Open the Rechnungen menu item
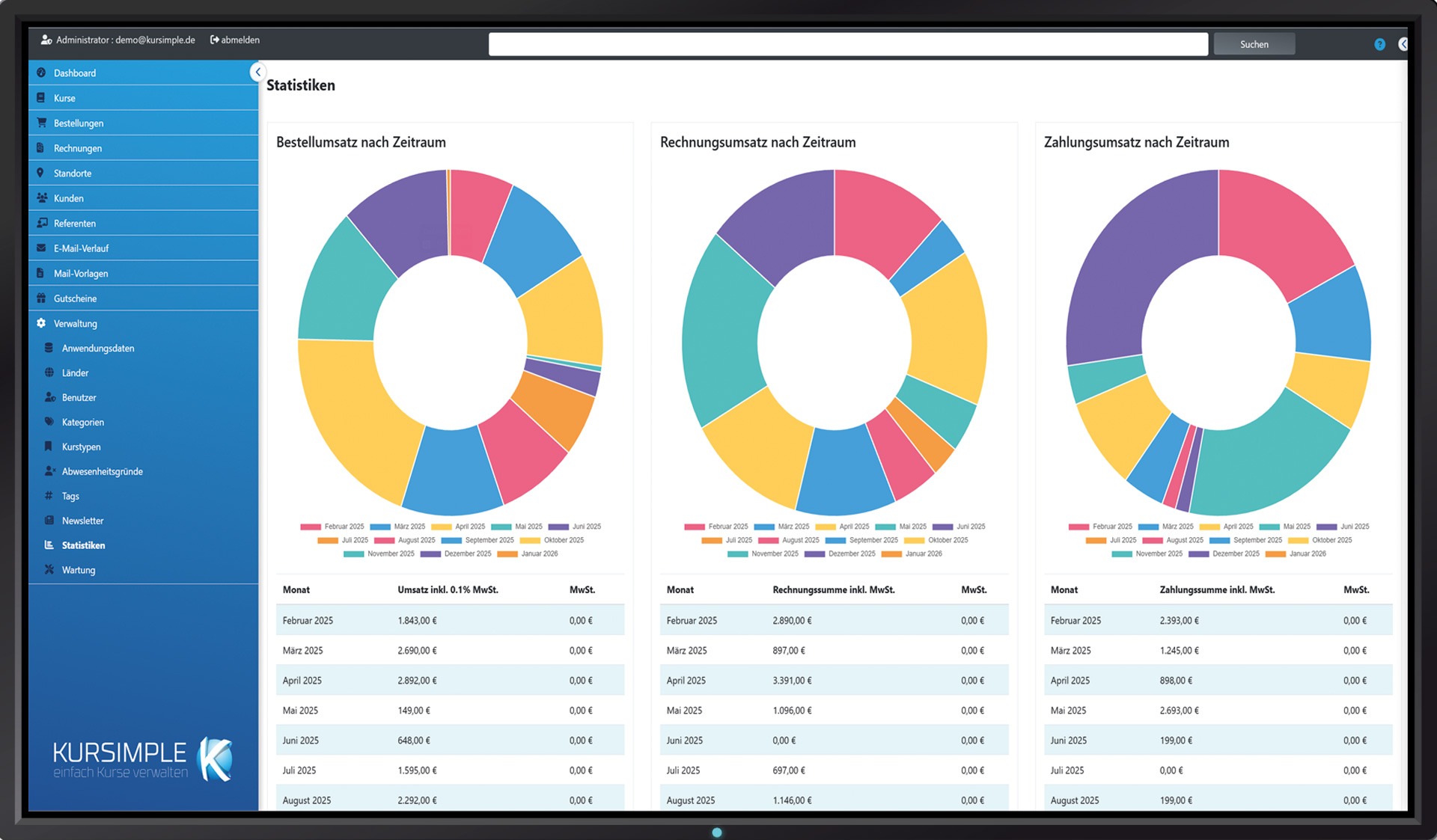Viewport: 1437px width, 840px height. [x=77, y=148]
